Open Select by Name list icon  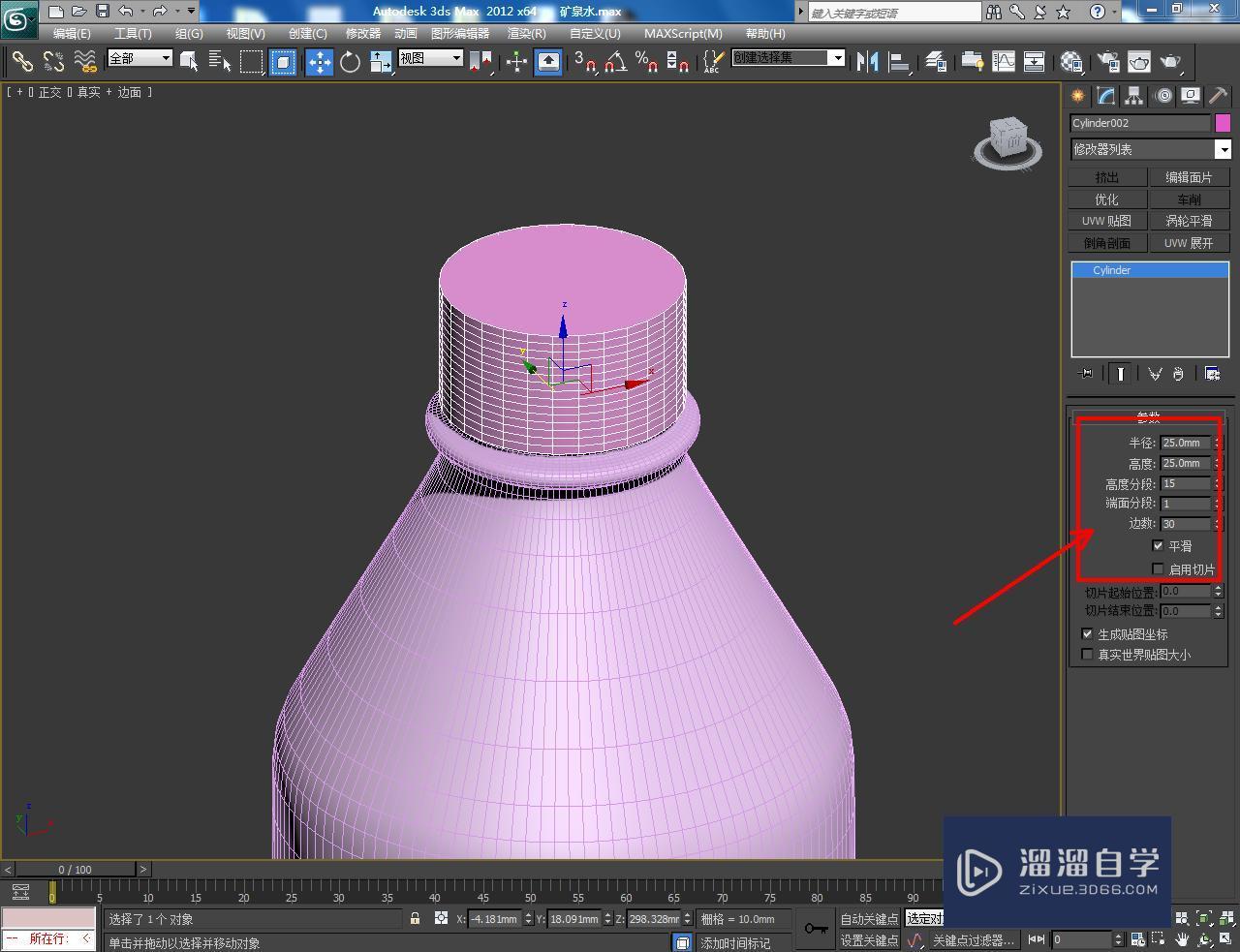pos(220,62)
